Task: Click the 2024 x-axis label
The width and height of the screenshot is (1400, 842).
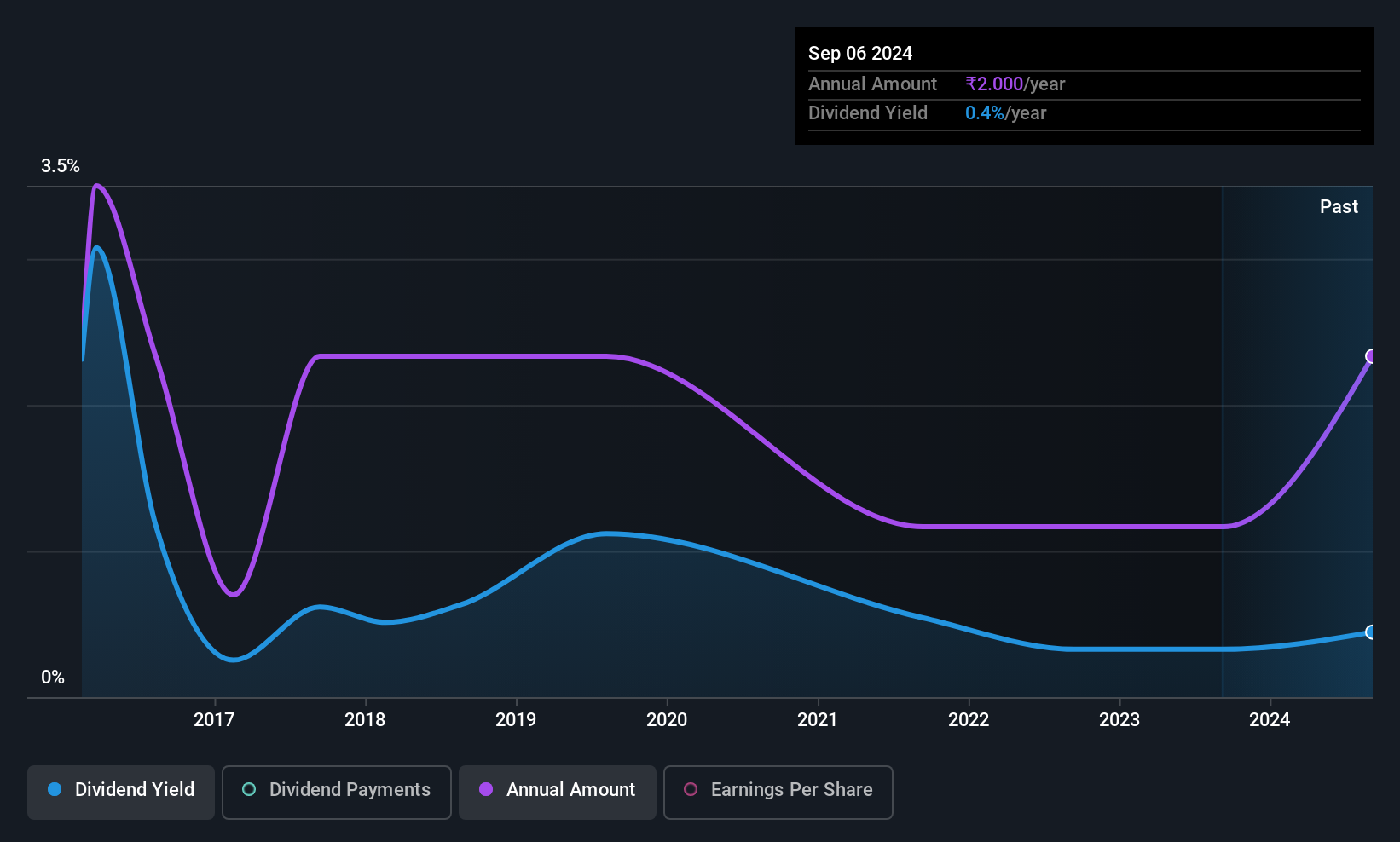Action: coord(1270,720)
